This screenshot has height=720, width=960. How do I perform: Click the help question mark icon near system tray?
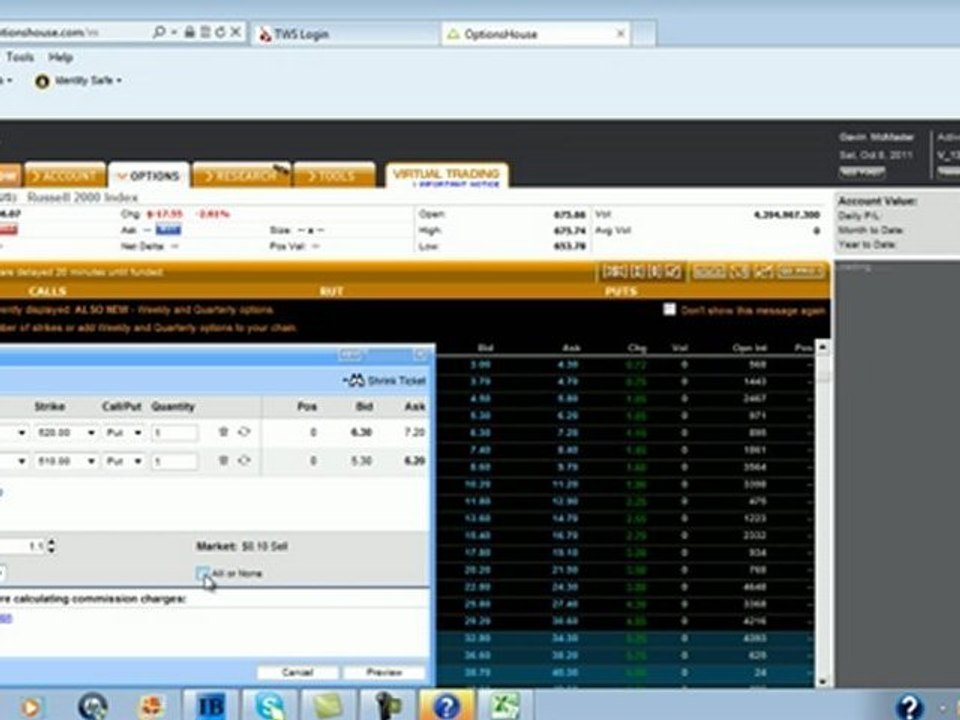click(909, 707)
